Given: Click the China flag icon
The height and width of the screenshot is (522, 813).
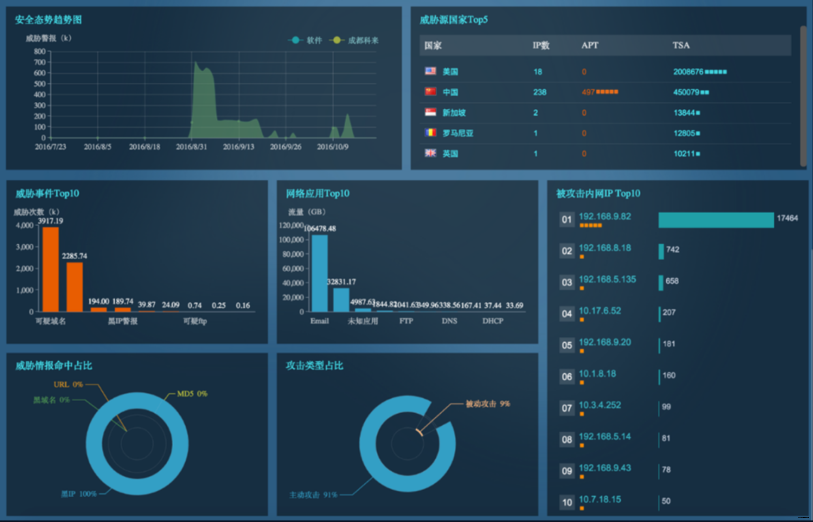Looking at the screenshot, I should [430, 92].
